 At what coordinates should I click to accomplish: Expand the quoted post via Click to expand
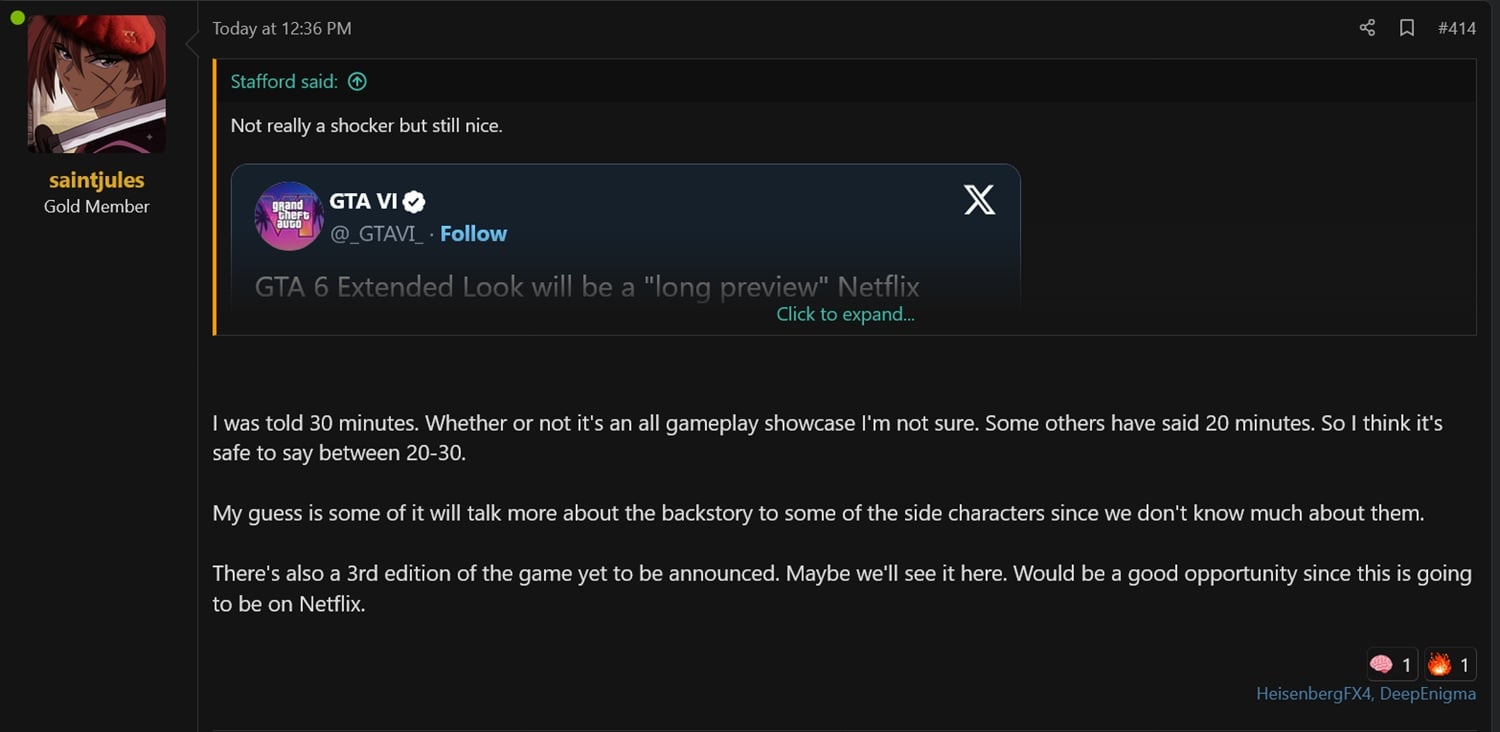[845, 314]
